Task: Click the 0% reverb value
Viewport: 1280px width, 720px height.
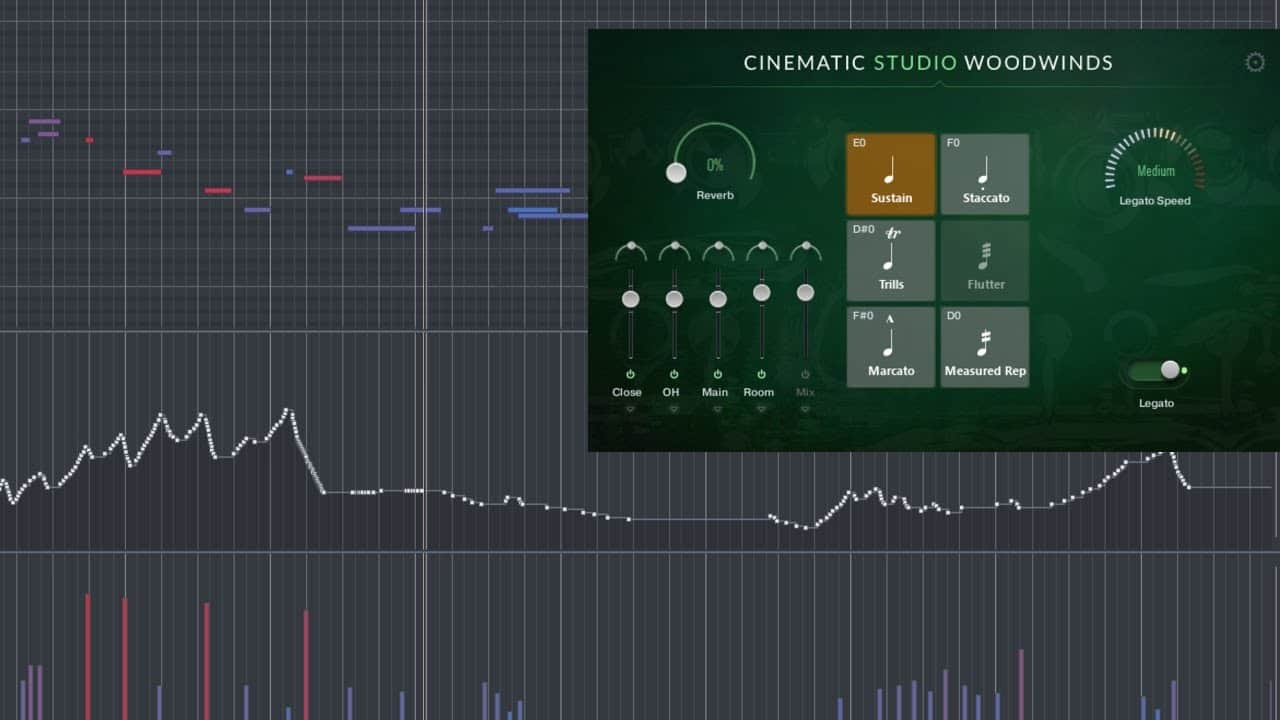Action: click(715, 165)
